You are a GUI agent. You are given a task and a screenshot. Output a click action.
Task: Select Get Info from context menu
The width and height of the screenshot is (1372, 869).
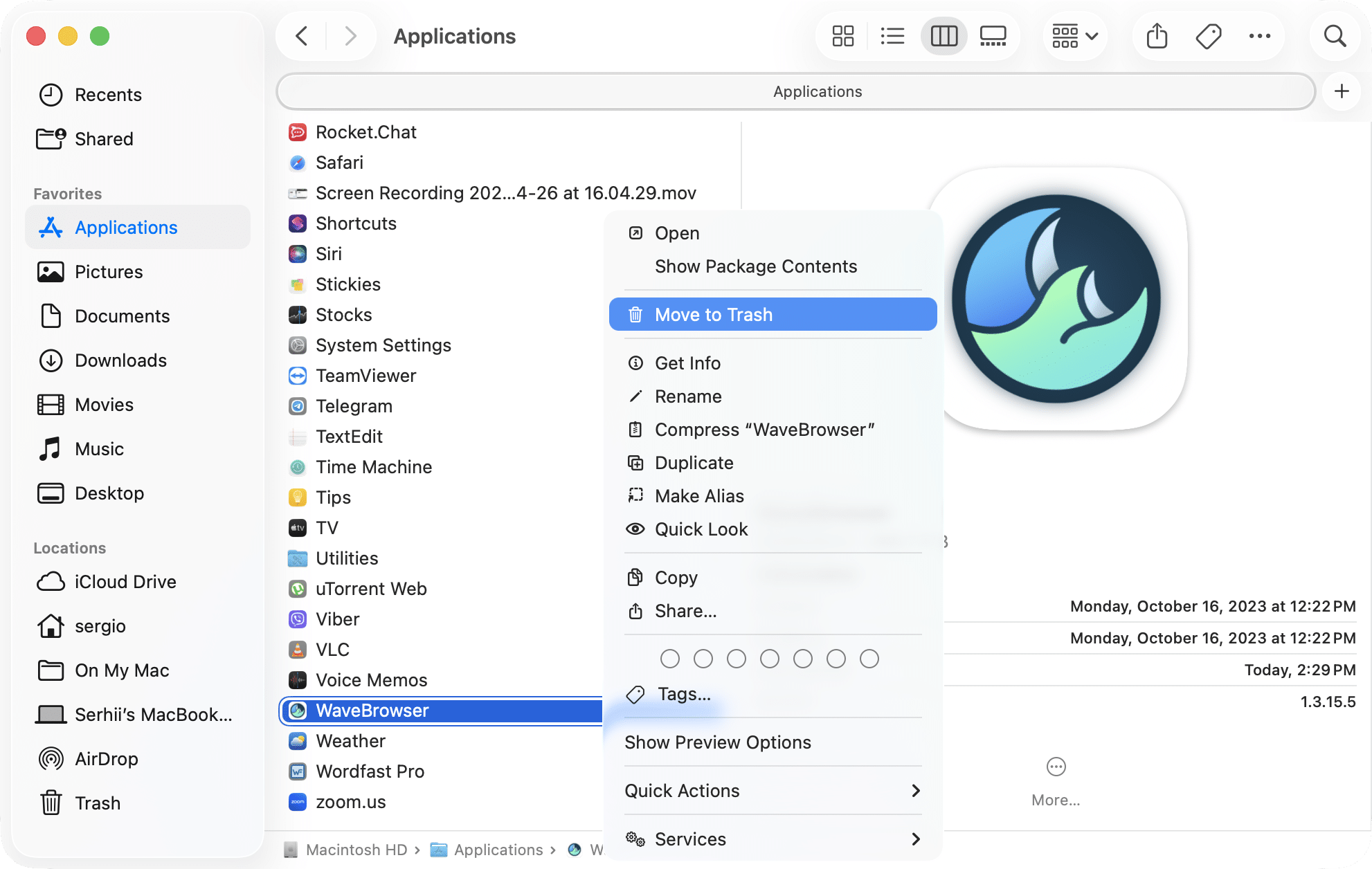687,363
